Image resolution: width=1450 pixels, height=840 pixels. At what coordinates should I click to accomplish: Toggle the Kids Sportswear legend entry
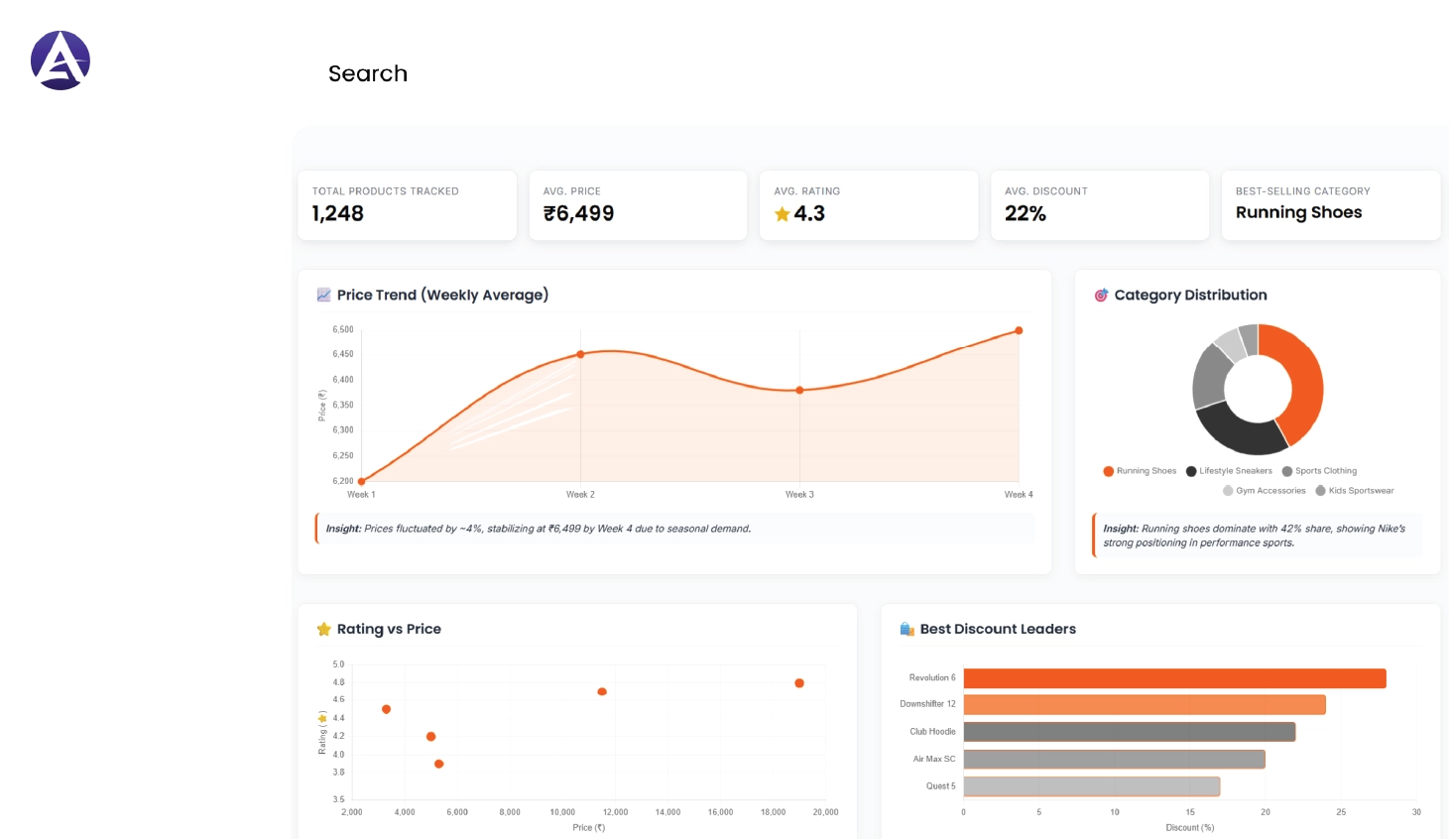(x=1357, y=490)
